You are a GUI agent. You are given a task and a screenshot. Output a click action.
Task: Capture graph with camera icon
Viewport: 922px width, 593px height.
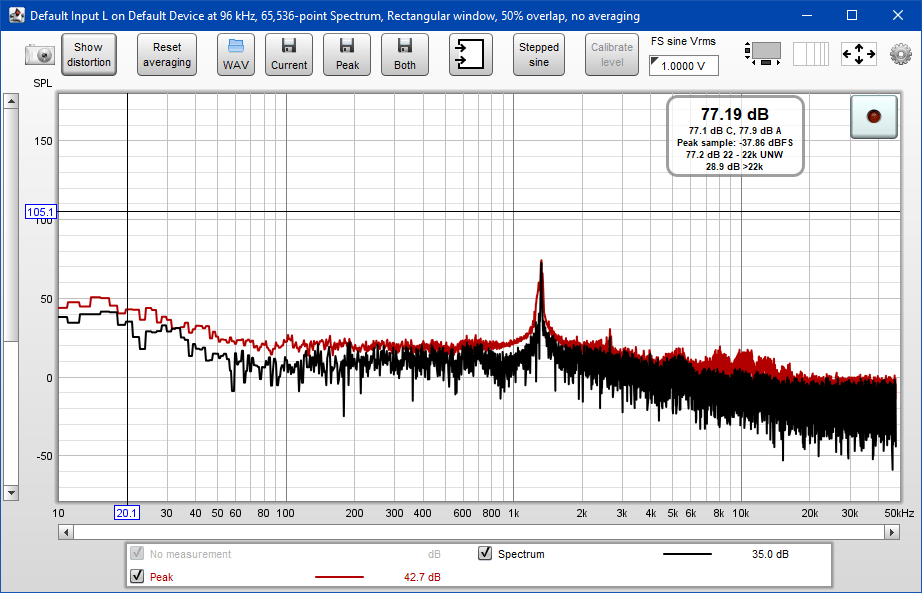[x=39, y=55]
